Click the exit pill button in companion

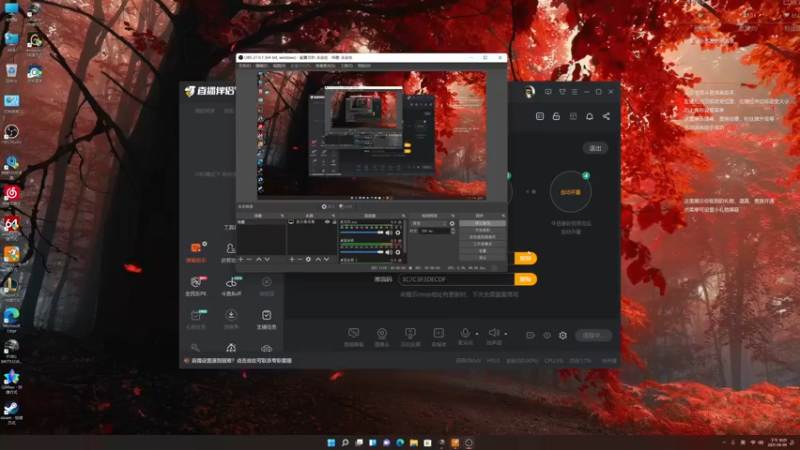(x=595, y=148)
